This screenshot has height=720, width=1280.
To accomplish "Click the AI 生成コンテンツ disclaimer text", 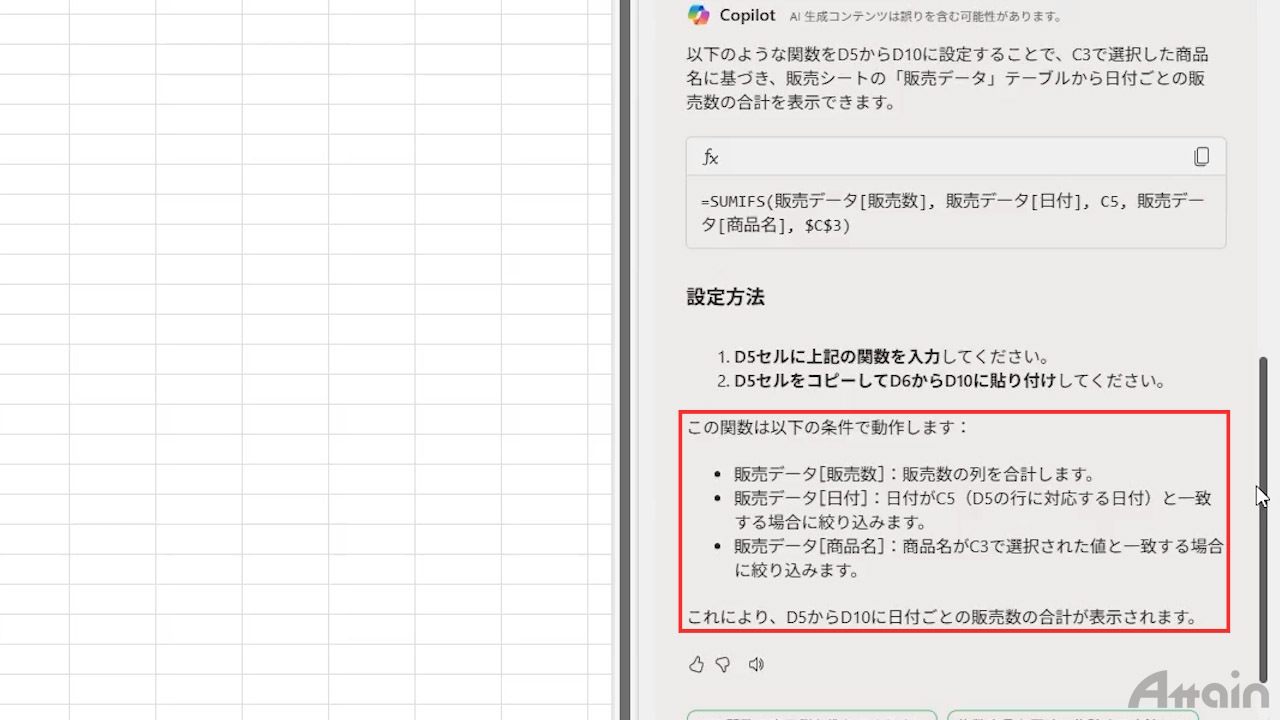I will pyautogui.click(x=925, y=16).
